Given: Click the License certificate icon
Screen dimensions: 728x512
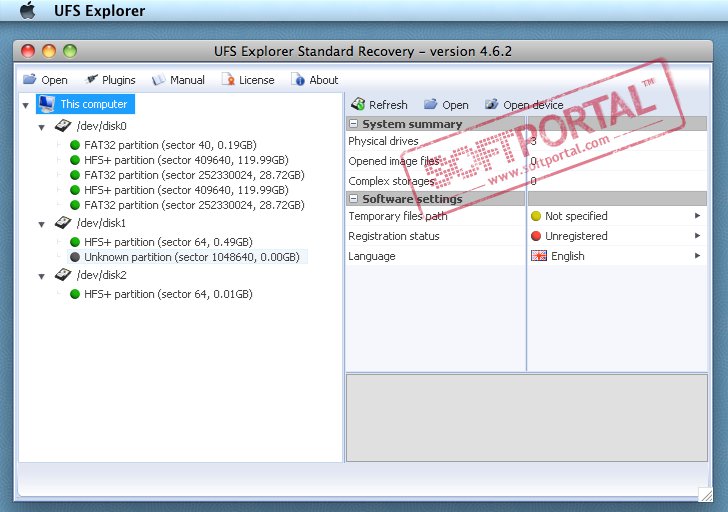Looking at the screenshot, I should pos(228,79).
